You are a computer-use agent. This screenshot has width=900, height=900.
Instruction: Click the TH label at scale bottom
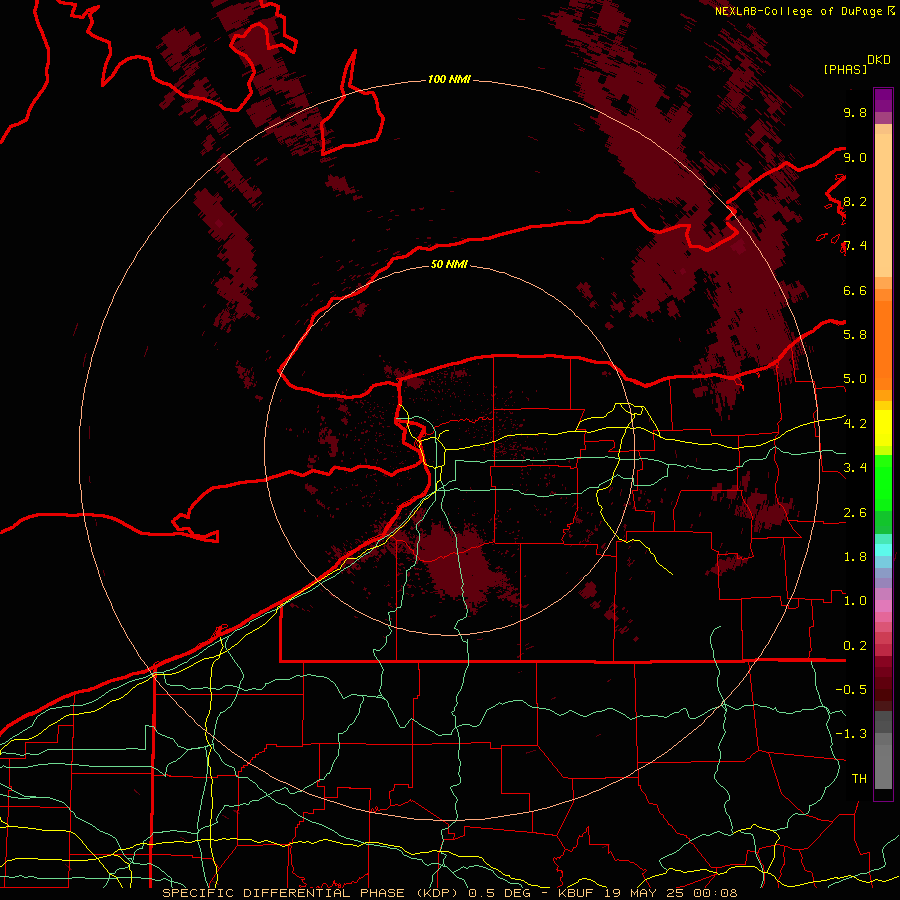[x=859, y=778]
